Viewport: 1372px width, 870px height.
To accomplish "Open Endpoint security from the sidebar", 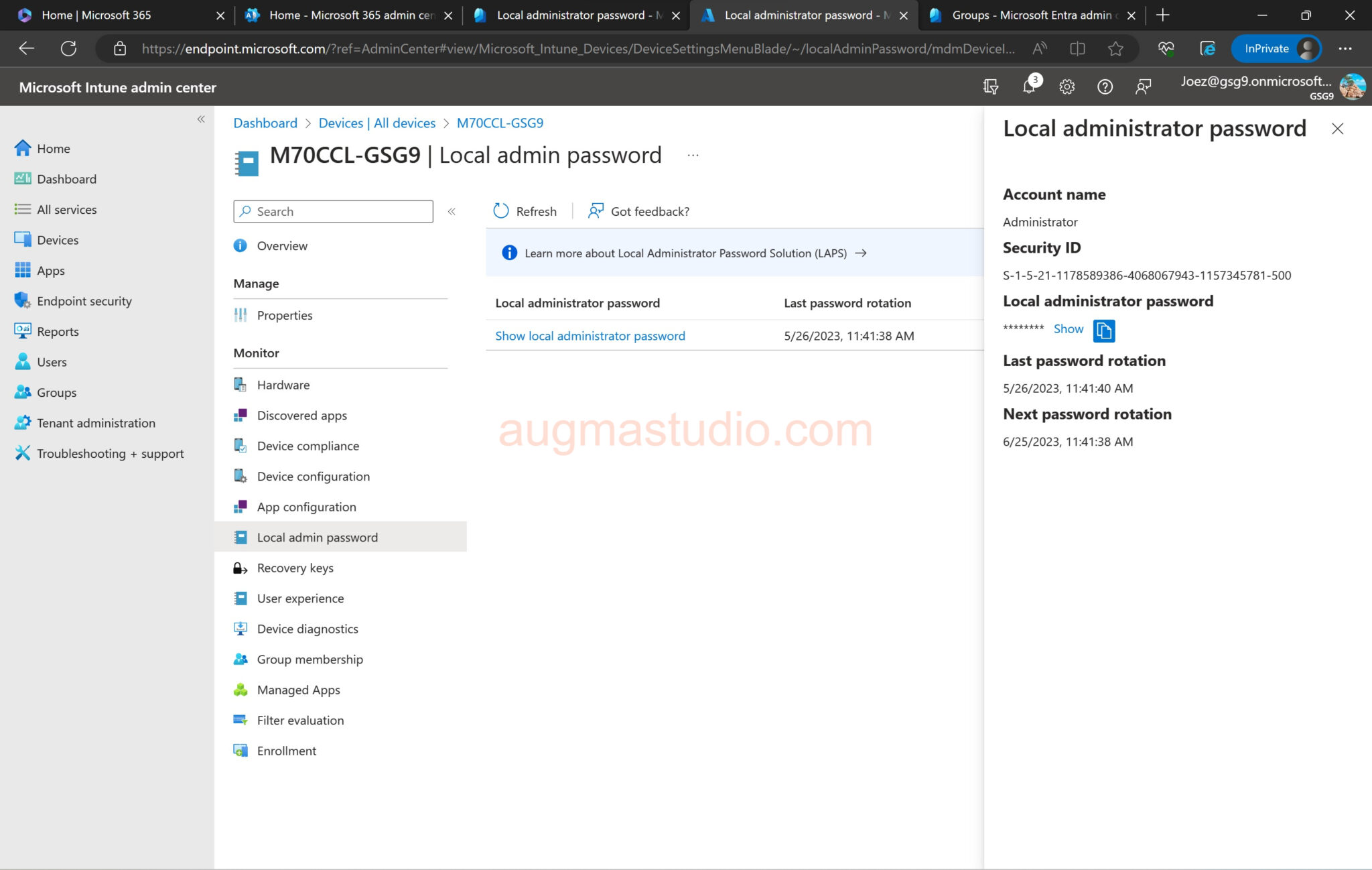I will 84,300.
